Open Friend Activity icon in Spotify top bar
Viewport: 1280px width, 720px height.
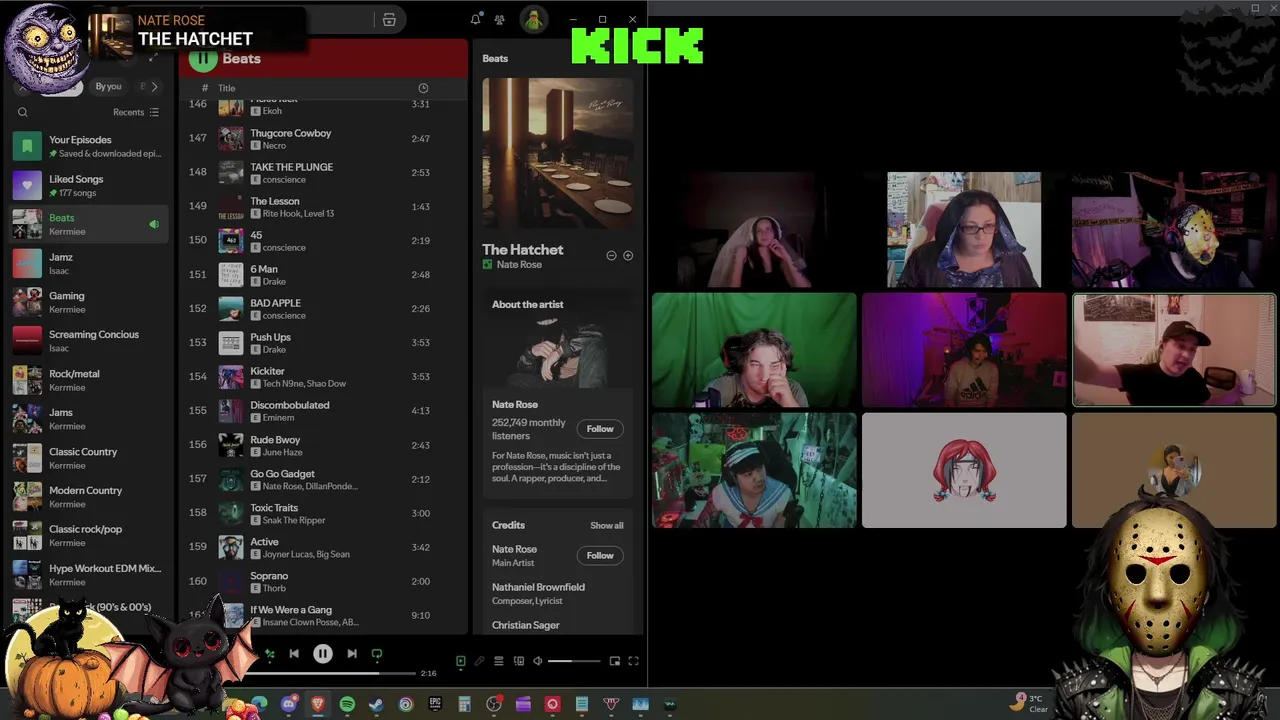499,20
